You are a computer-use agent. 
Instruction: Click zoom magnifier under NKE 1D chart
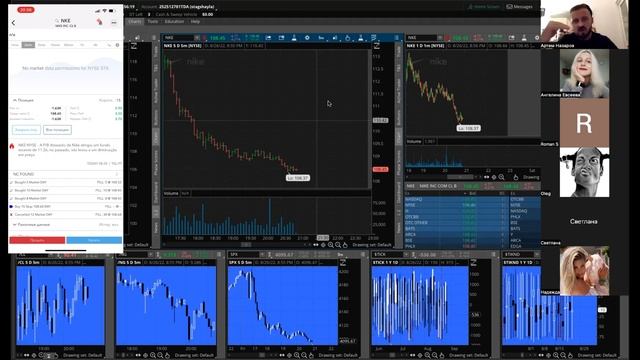tap(502, 177)
